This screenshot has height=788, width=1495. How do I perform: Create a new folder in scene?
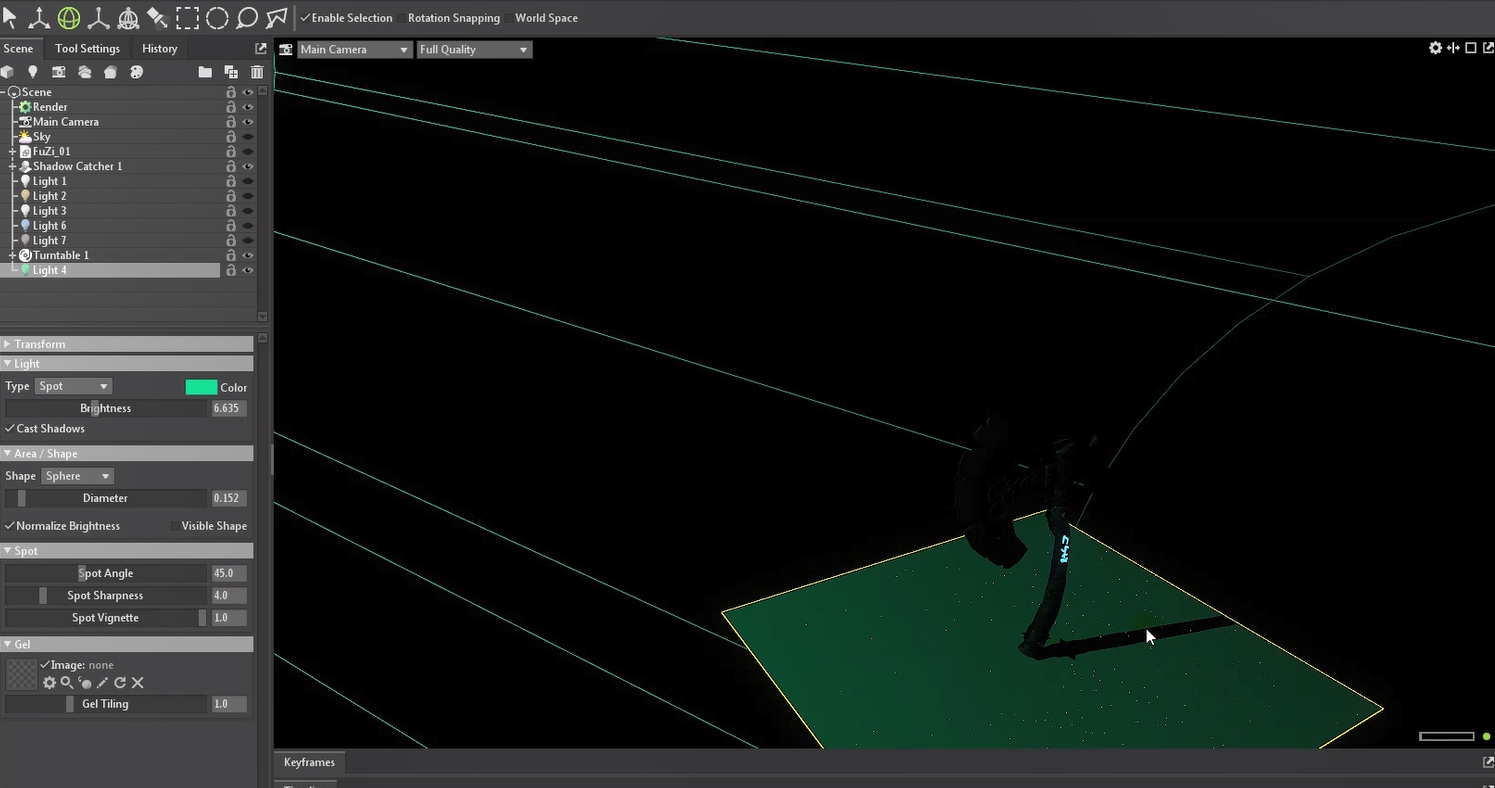pos(205,72)
